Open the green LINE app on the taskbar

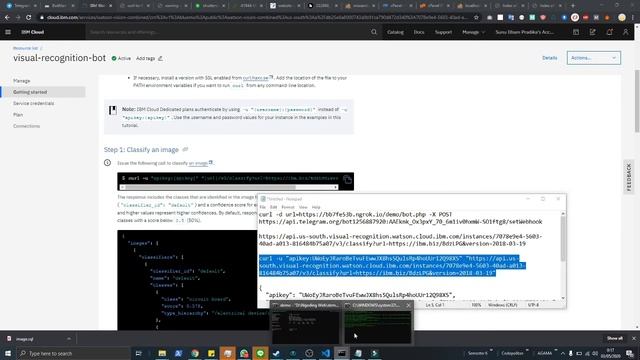pyautogui.click(x=260, y=353)
